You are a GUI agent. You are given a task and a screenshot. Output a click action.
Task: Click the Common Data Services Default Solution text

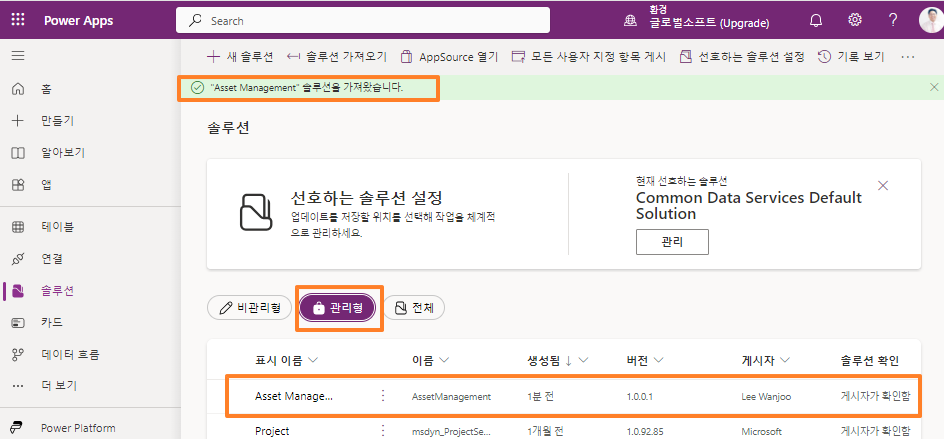(x=749, y=205)
